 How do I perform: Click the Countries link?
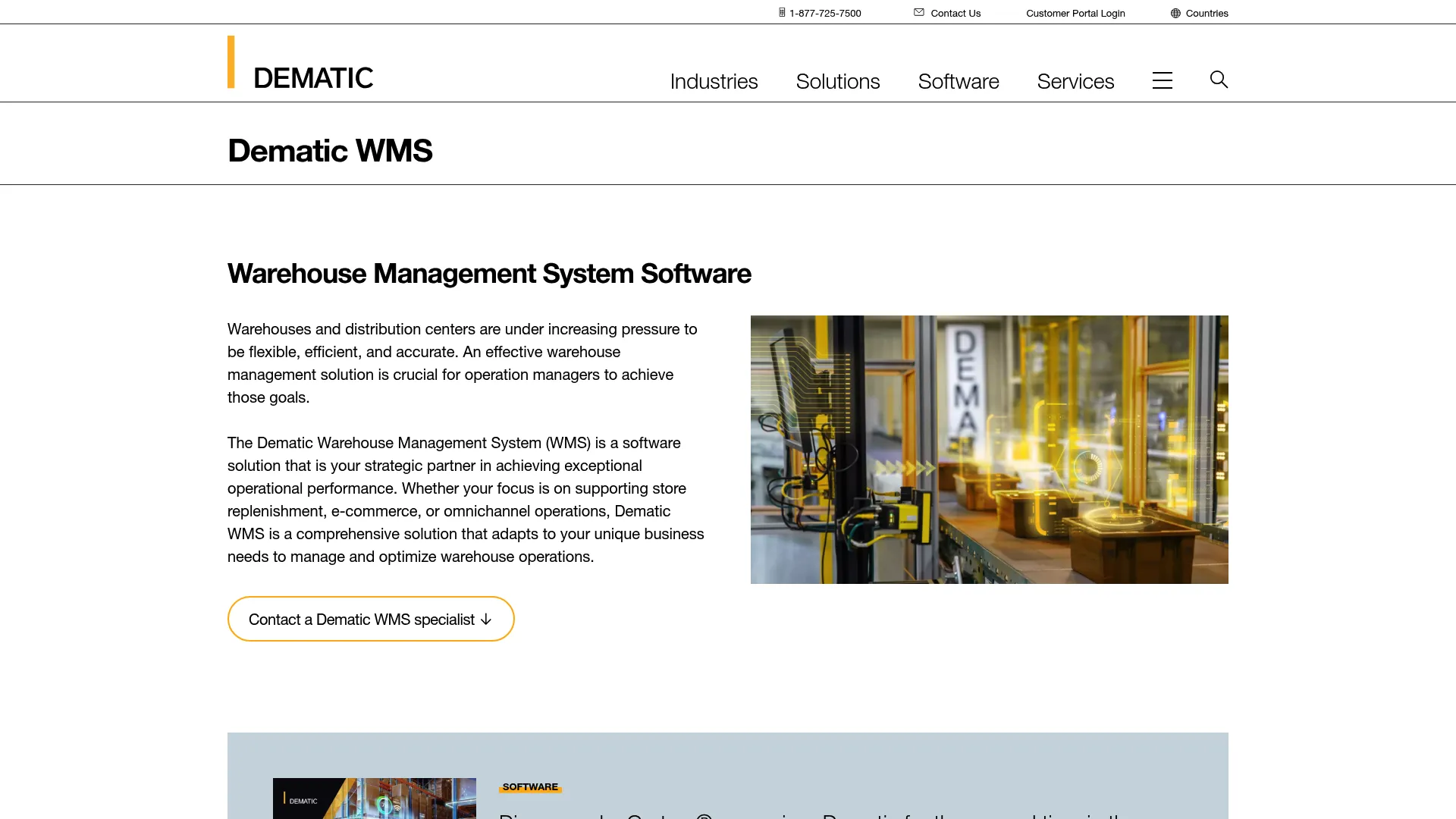(1207, 12)
